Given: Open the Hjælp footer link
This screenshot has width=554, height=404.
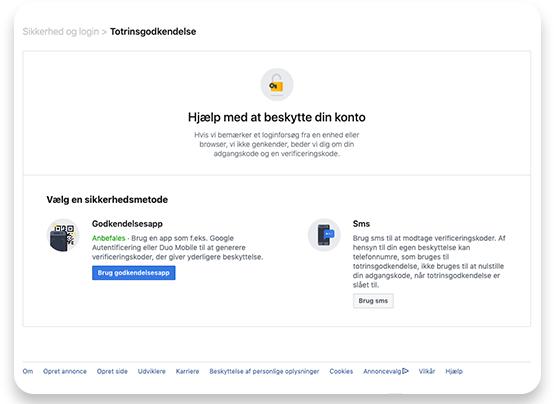Looking at the screenshot, I should click(454, 371).
